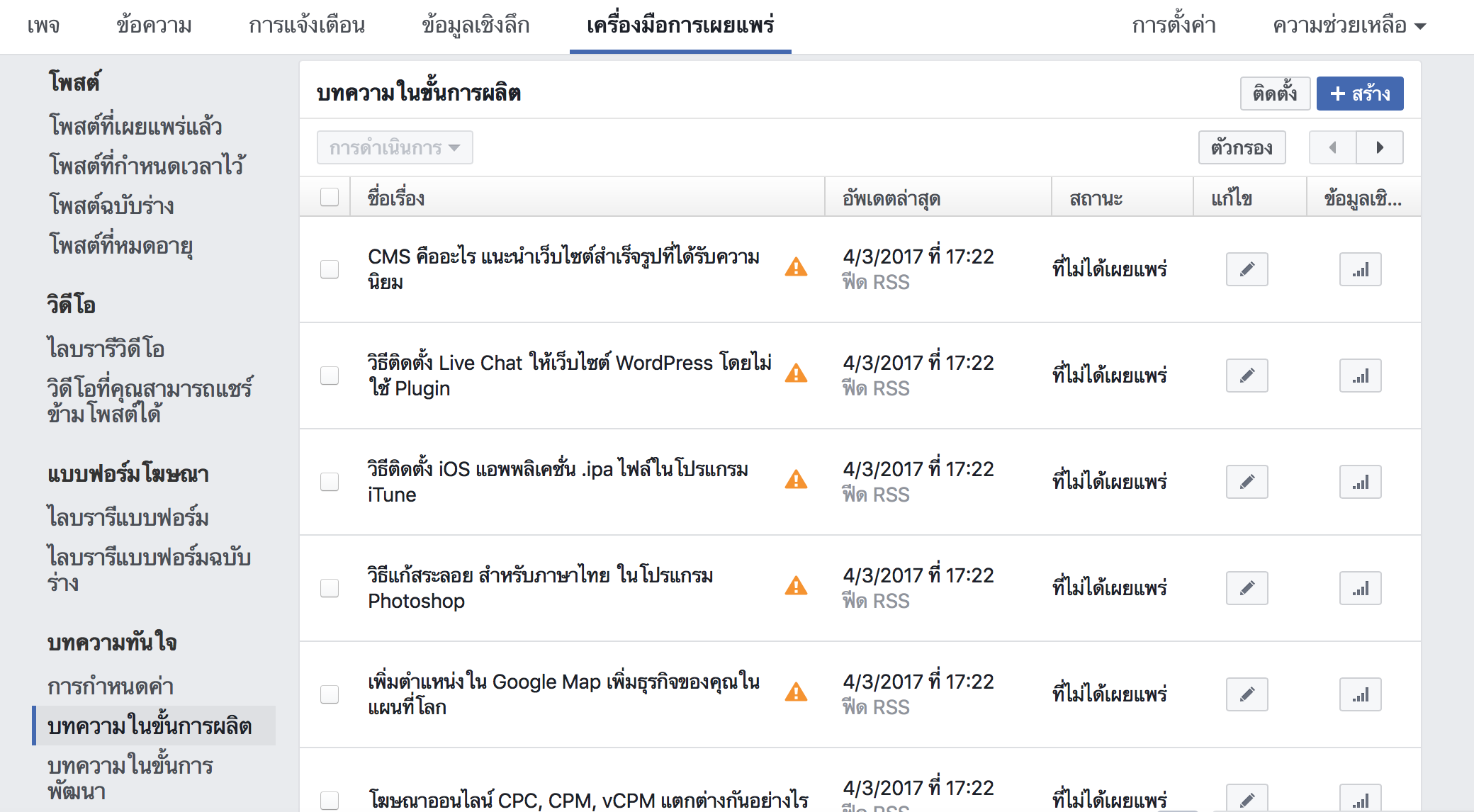Viewport: 1474px width, 812px height.
Task: Click the ติดตั้ง button
Action: click(x=1275, y=94)
